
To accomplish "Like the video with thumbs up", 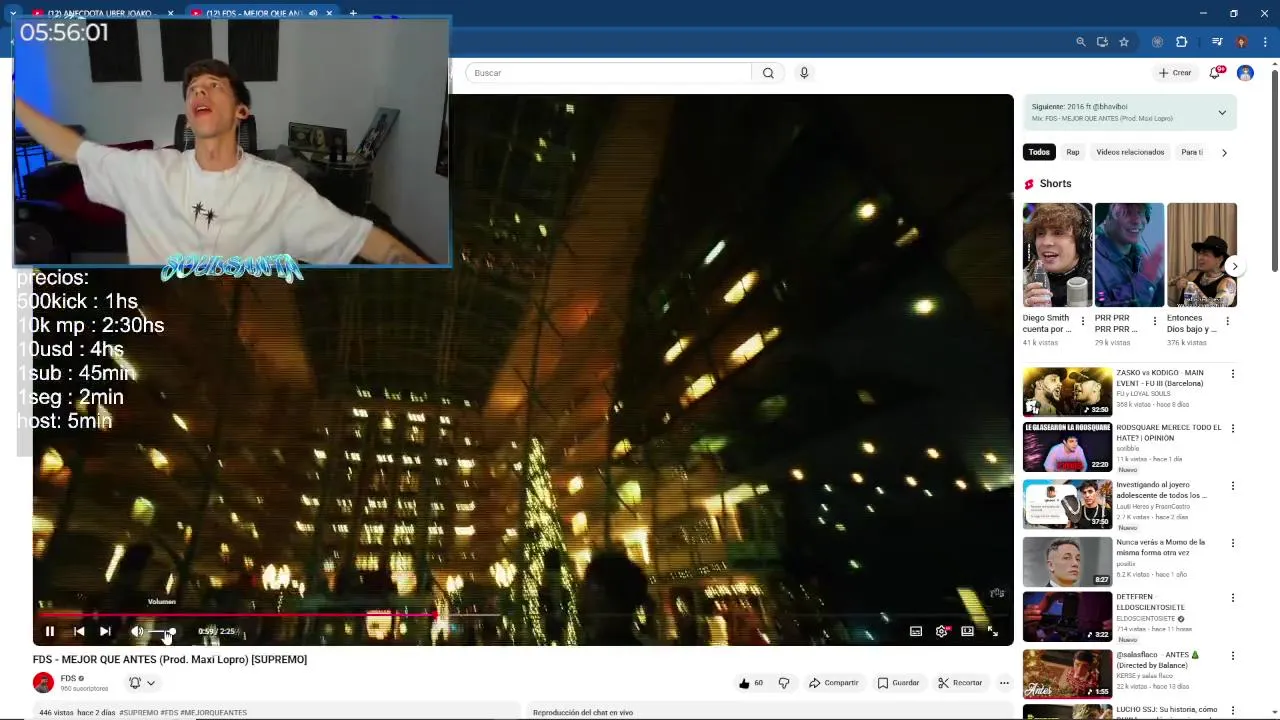I will [750, 683].
